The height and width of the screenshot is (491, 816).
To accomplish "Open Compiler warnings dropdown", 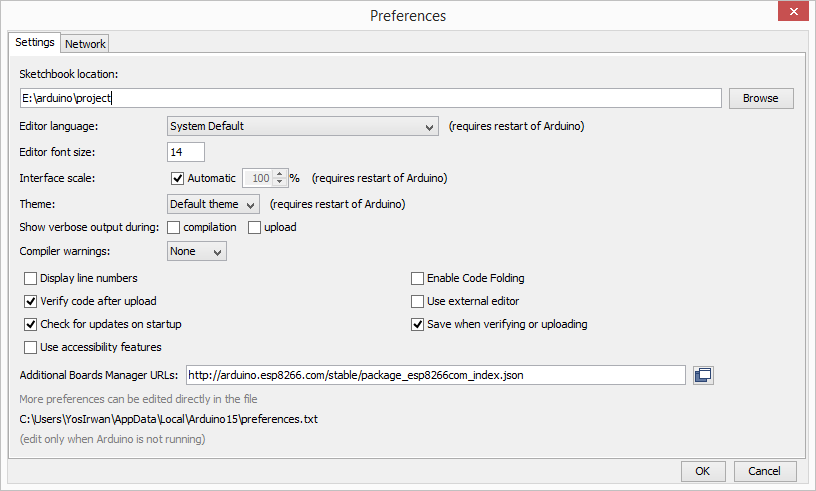I will [x=196, y=251].
